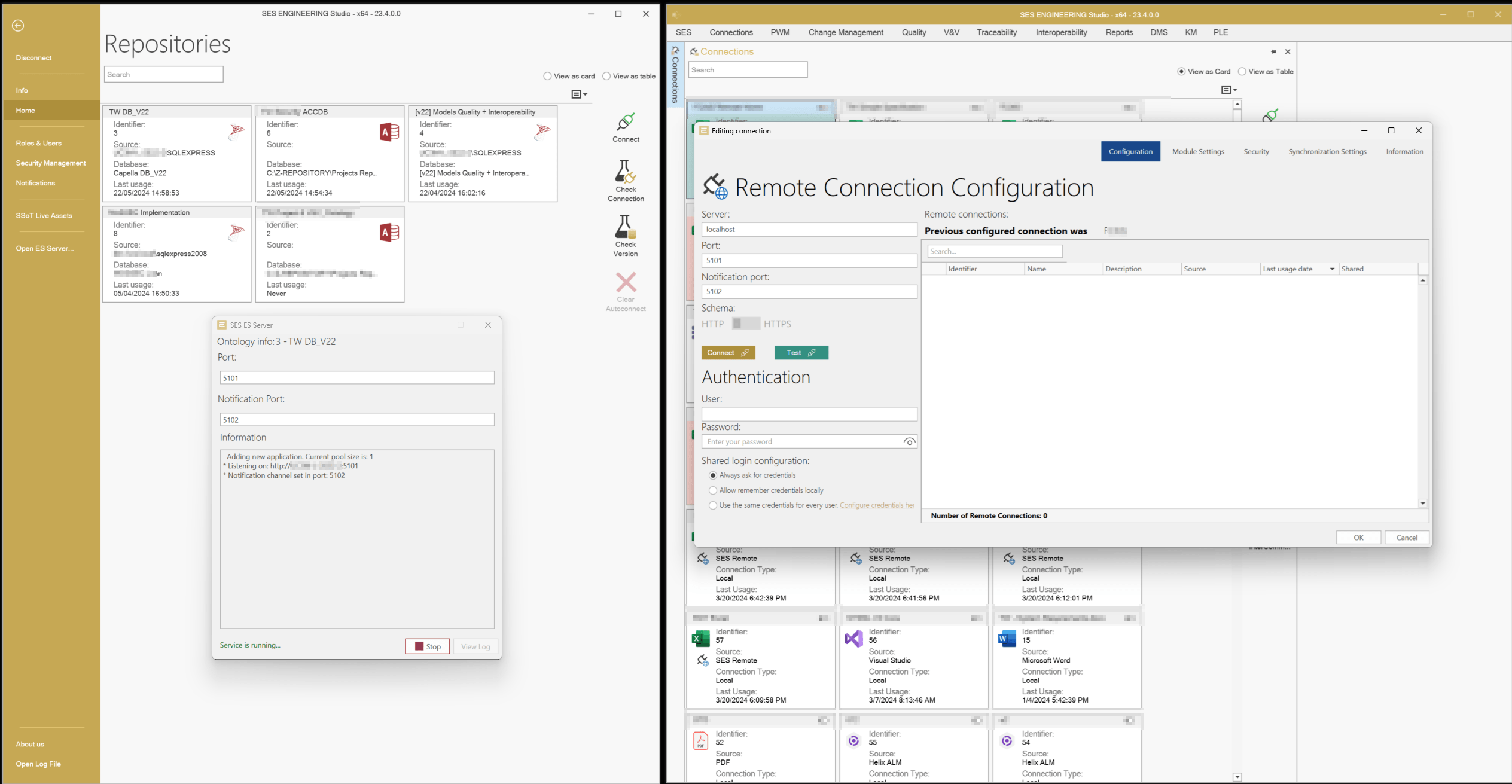The width and height of the screenshot is (1512, 784).
Task: Open the layout dropdown in Repositories
Action: coord(579,94)
